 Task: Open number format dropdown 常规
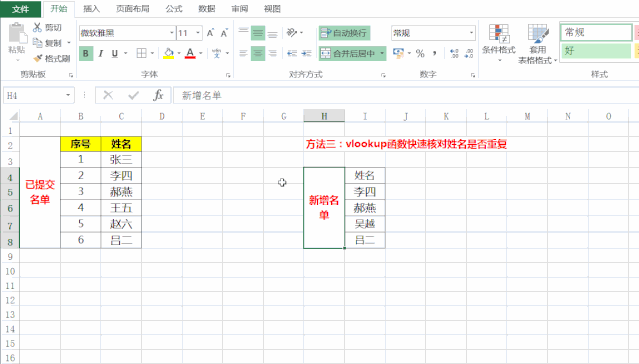(x=472, y=33)
